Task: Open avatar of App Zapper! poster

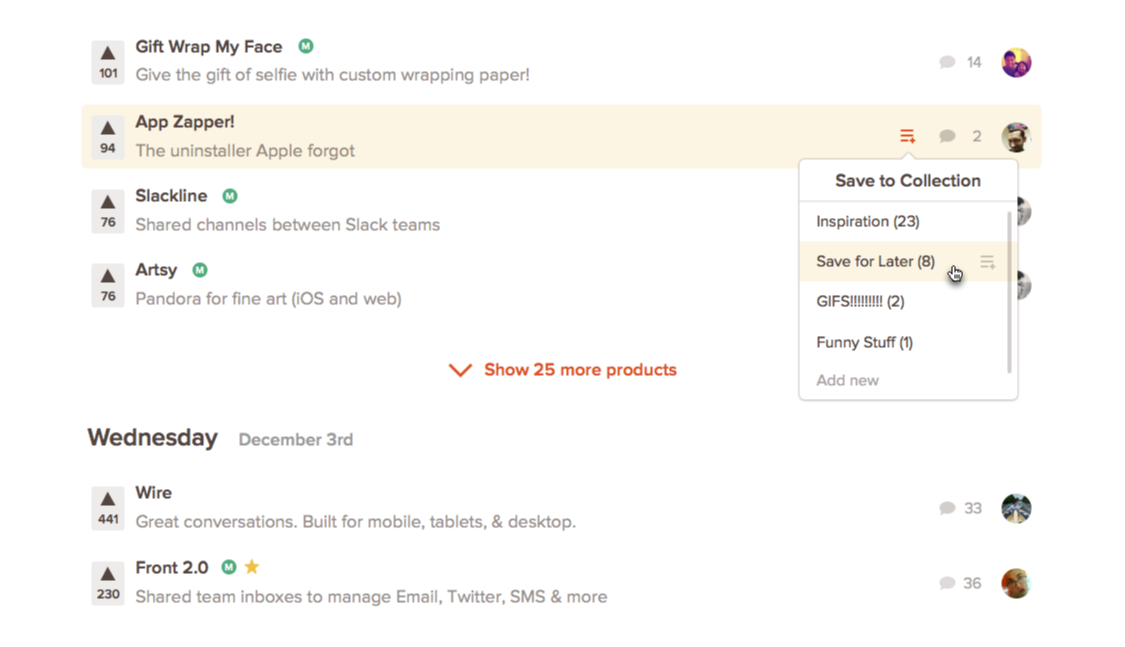Action: coord(1016,136)
